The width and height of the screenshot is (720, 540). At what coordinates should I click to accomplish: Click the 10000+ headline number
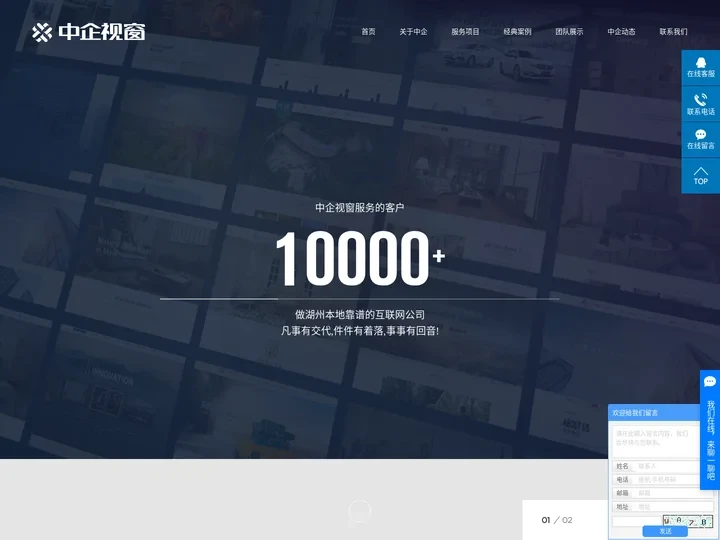[x=360, y=259]
